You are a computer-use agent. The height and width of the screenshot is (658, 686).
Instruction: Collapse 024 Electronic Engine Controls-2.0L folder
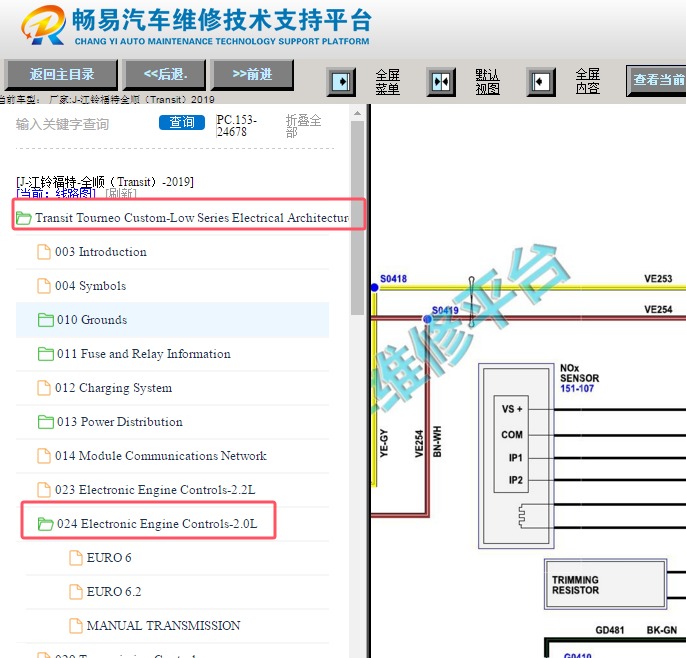tap(157, 524)
